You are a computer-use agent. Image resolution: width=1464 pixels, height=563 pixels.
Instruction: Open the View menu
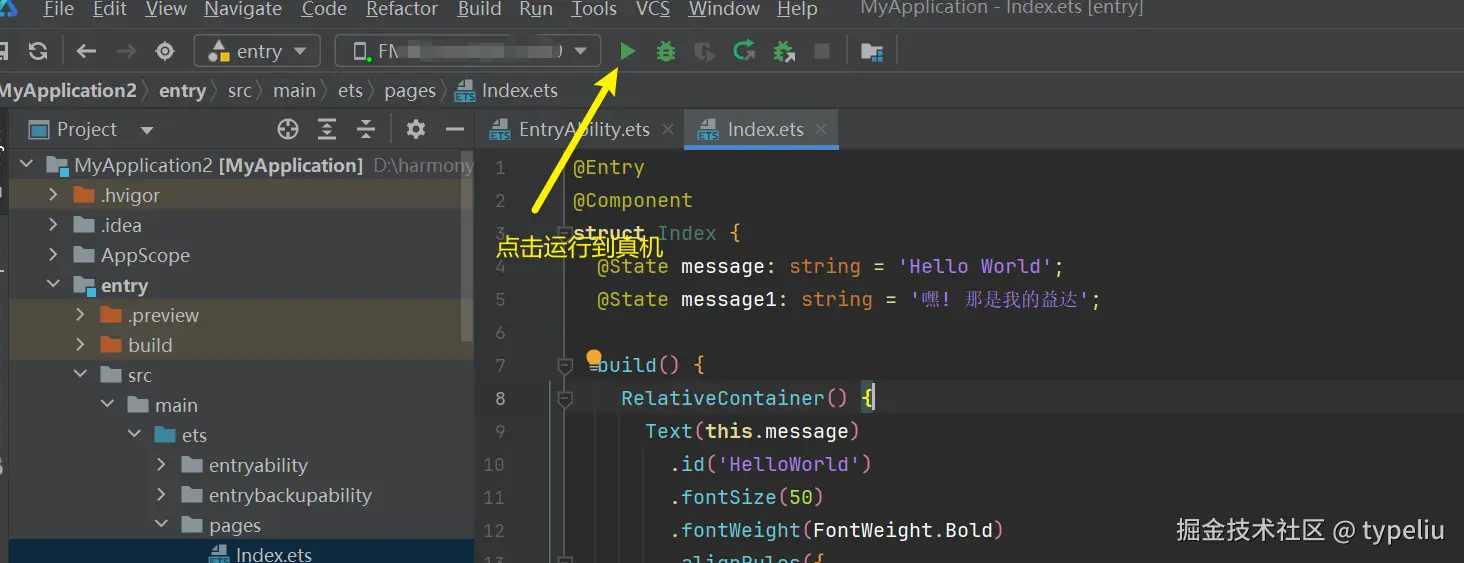(x=166, y=9)
